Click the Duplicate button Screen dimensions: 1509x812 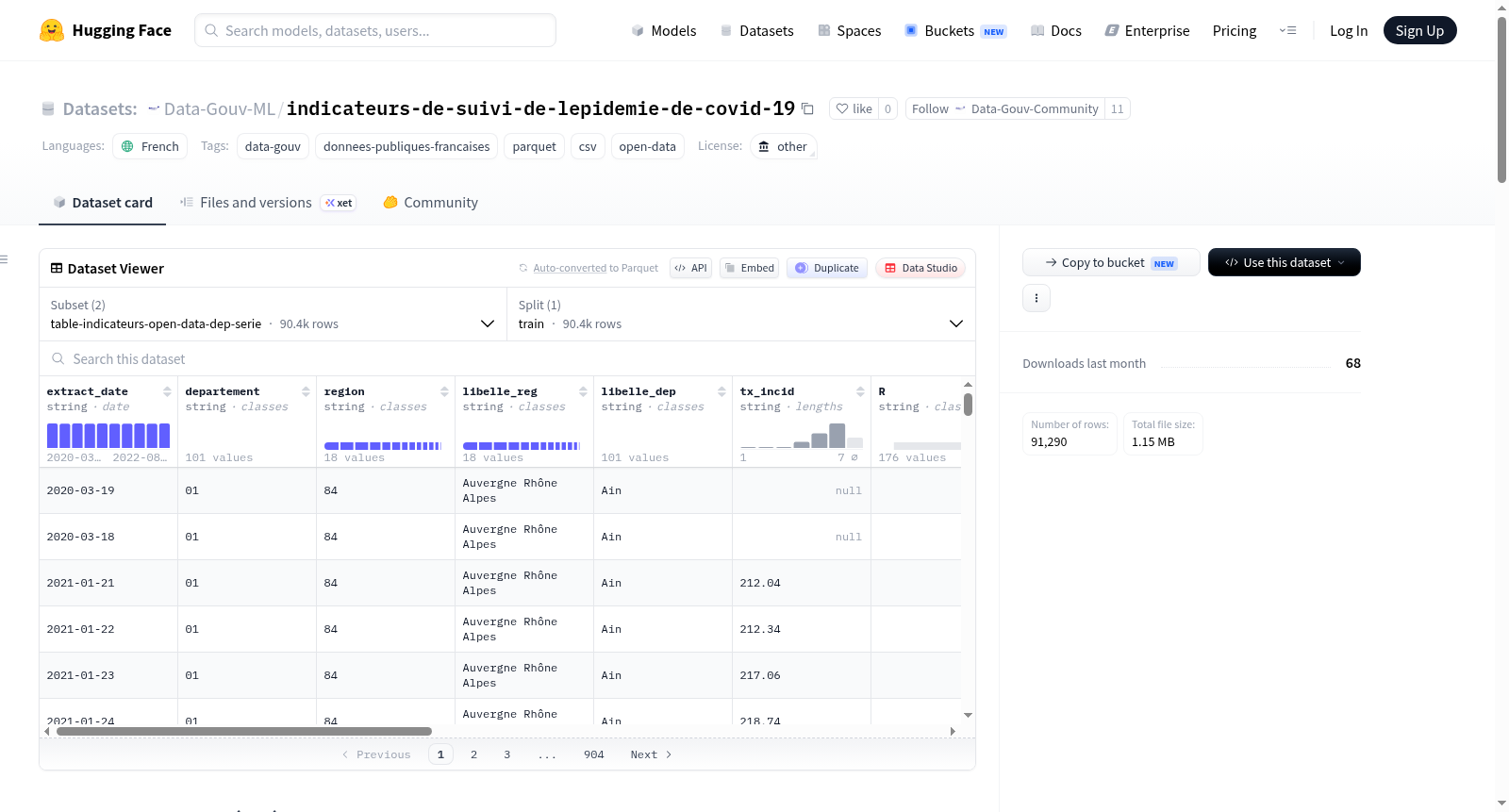click(827, 268)
